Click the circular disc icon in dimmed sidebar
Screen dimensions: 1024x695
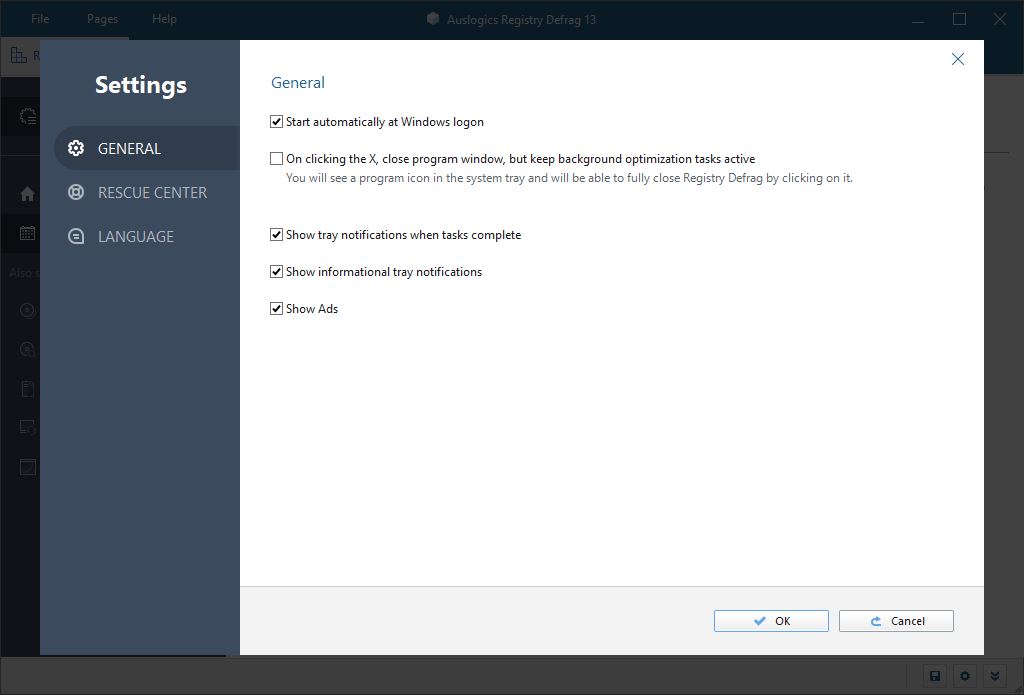[27, 310]
